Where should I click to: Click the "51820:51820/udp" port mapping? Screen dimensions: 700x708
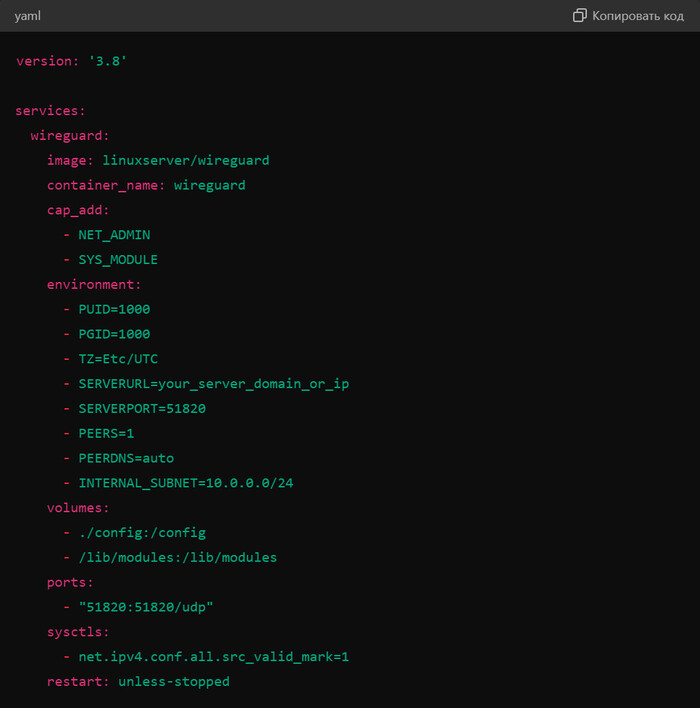pyautogui.click(x=146, y=607)
